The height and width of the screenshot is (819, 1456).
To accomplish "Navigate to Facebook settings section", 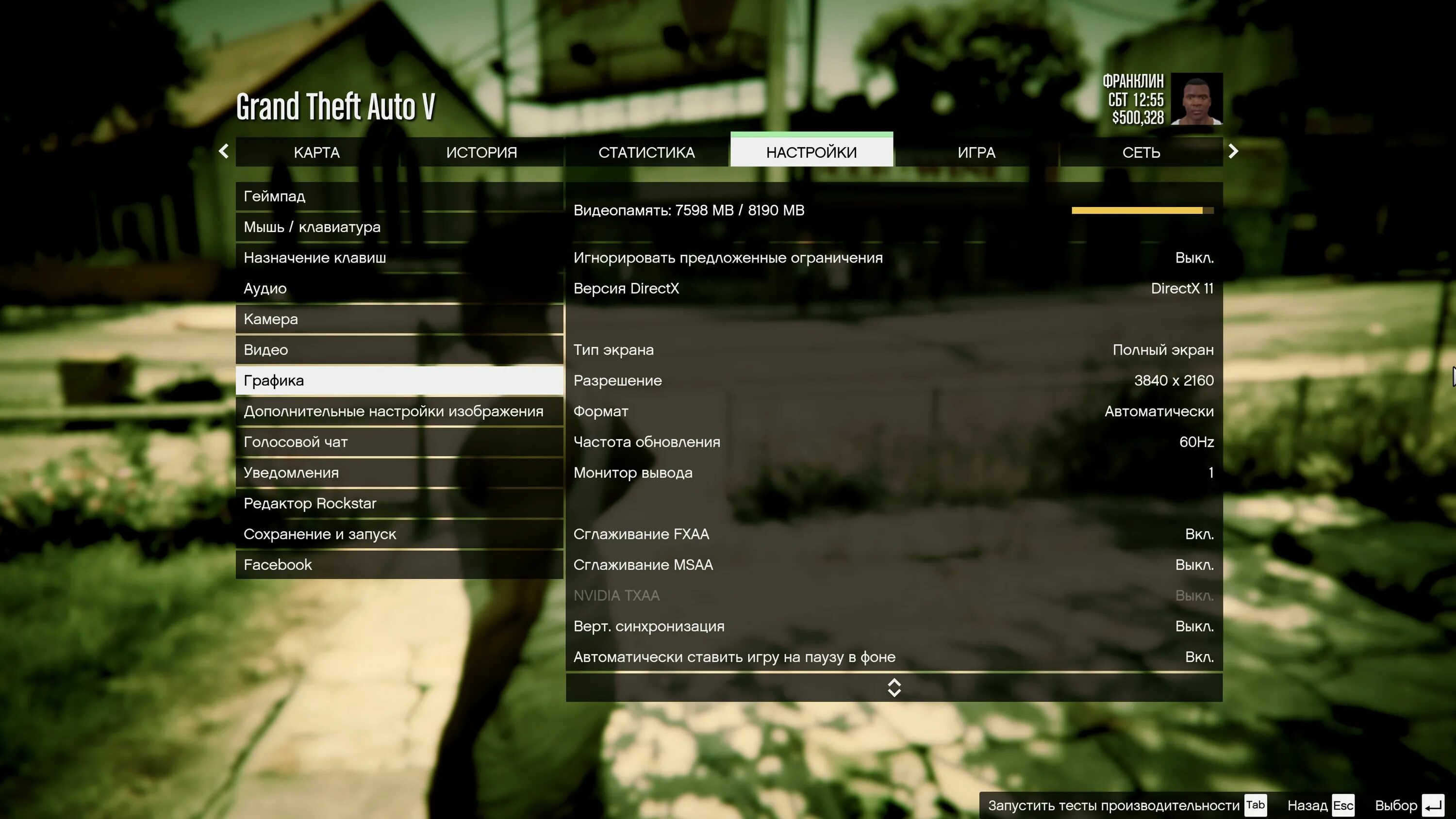I will tap(278, 564).
